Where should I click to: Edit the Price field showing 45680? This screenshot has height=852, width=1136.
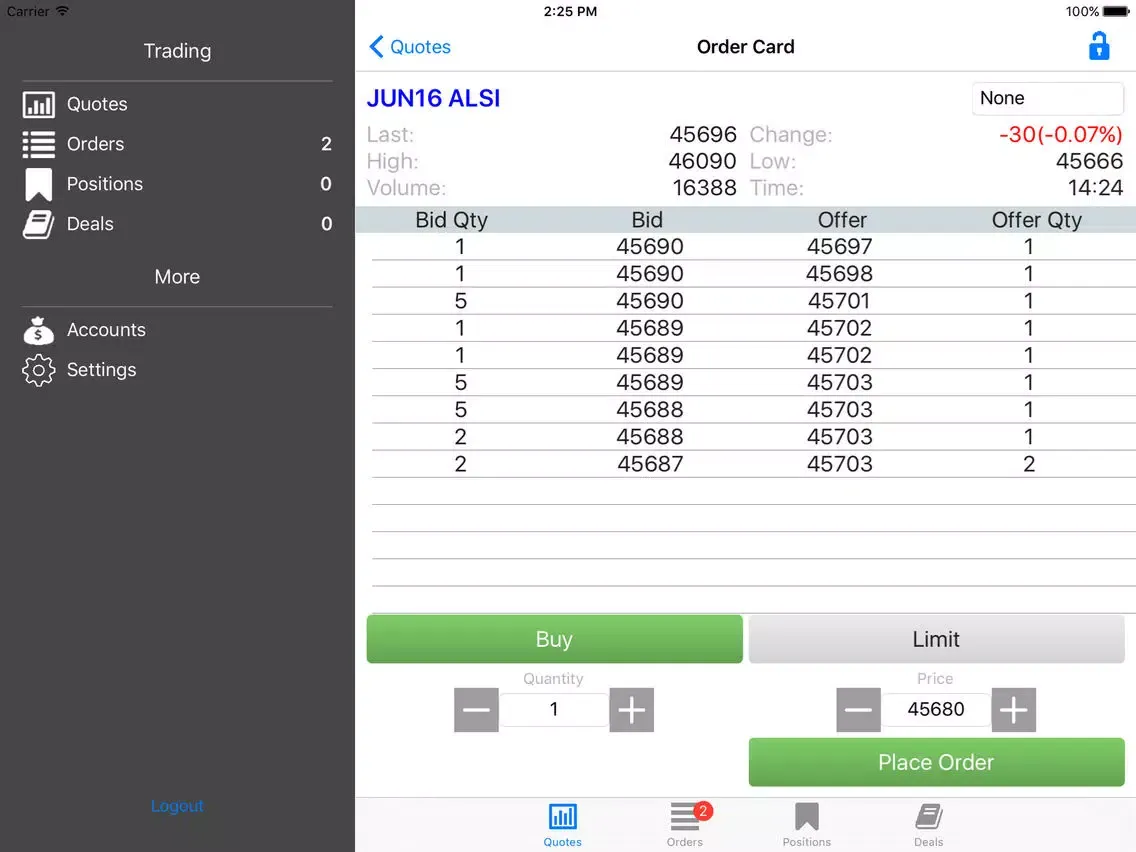tap(935, 709)
